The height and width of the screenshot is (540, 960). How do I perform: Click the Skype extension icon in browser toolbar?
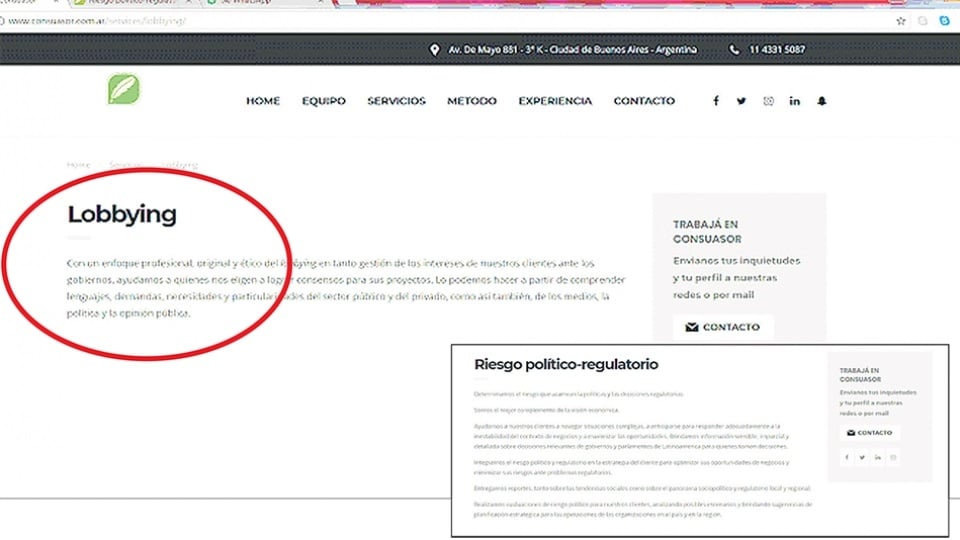[944, 20]
